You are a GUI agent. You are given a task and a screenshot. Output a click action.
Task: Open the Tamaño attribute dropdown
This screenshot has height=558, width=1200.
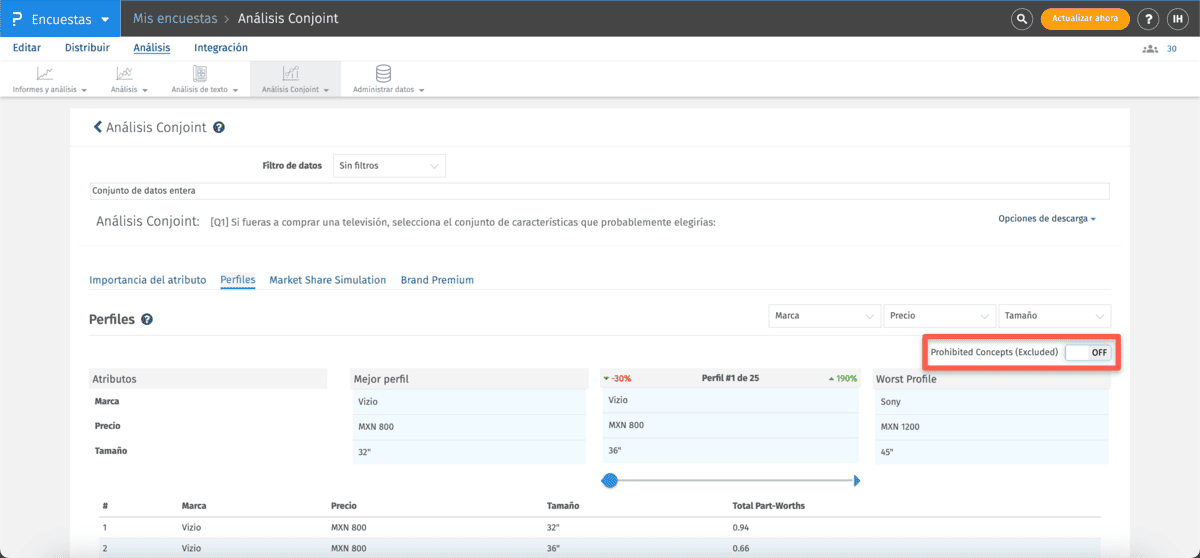[x=1054, y=316]
